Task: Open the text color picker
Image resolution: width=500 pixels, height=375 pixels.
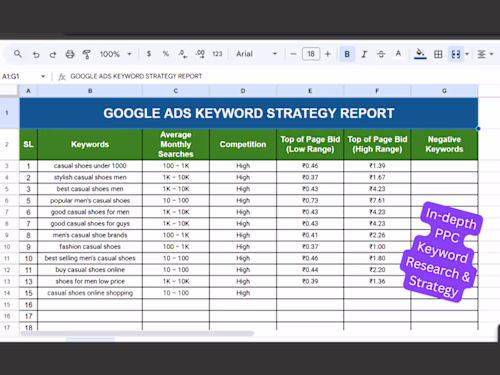Action: (398, 54)
